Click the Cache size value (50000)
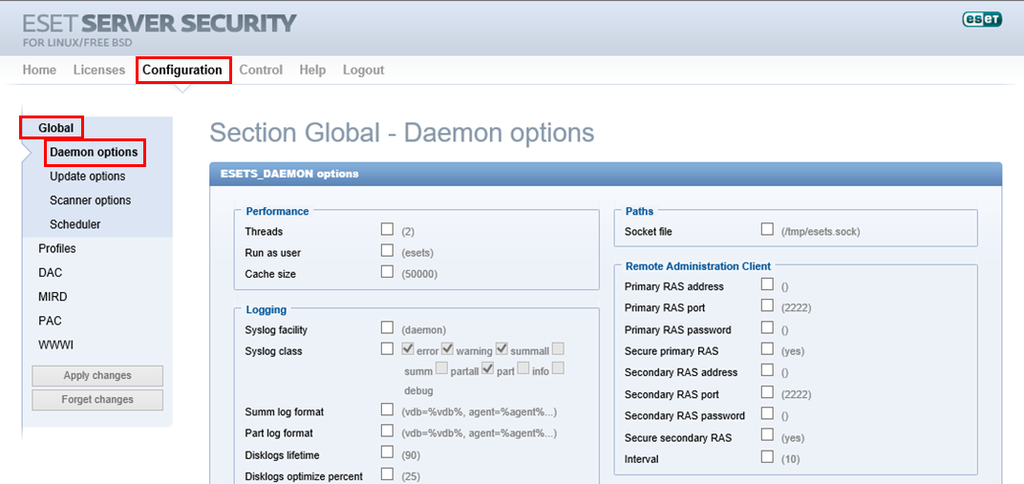This screenshot has height=484, width=1024. pyautogui.click(x=419, y=275)
